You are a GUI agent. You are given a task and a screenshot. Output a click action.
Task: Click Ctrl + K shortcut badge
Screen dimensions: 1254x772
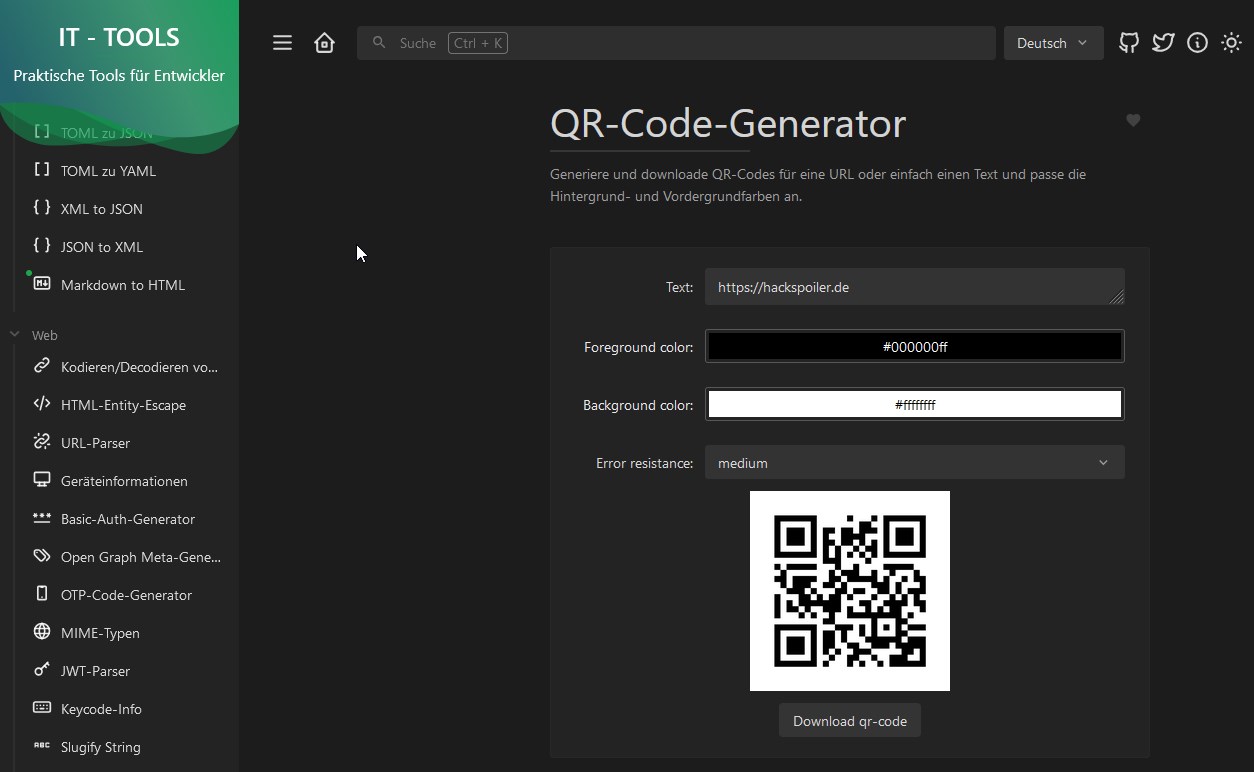point(478,43)
